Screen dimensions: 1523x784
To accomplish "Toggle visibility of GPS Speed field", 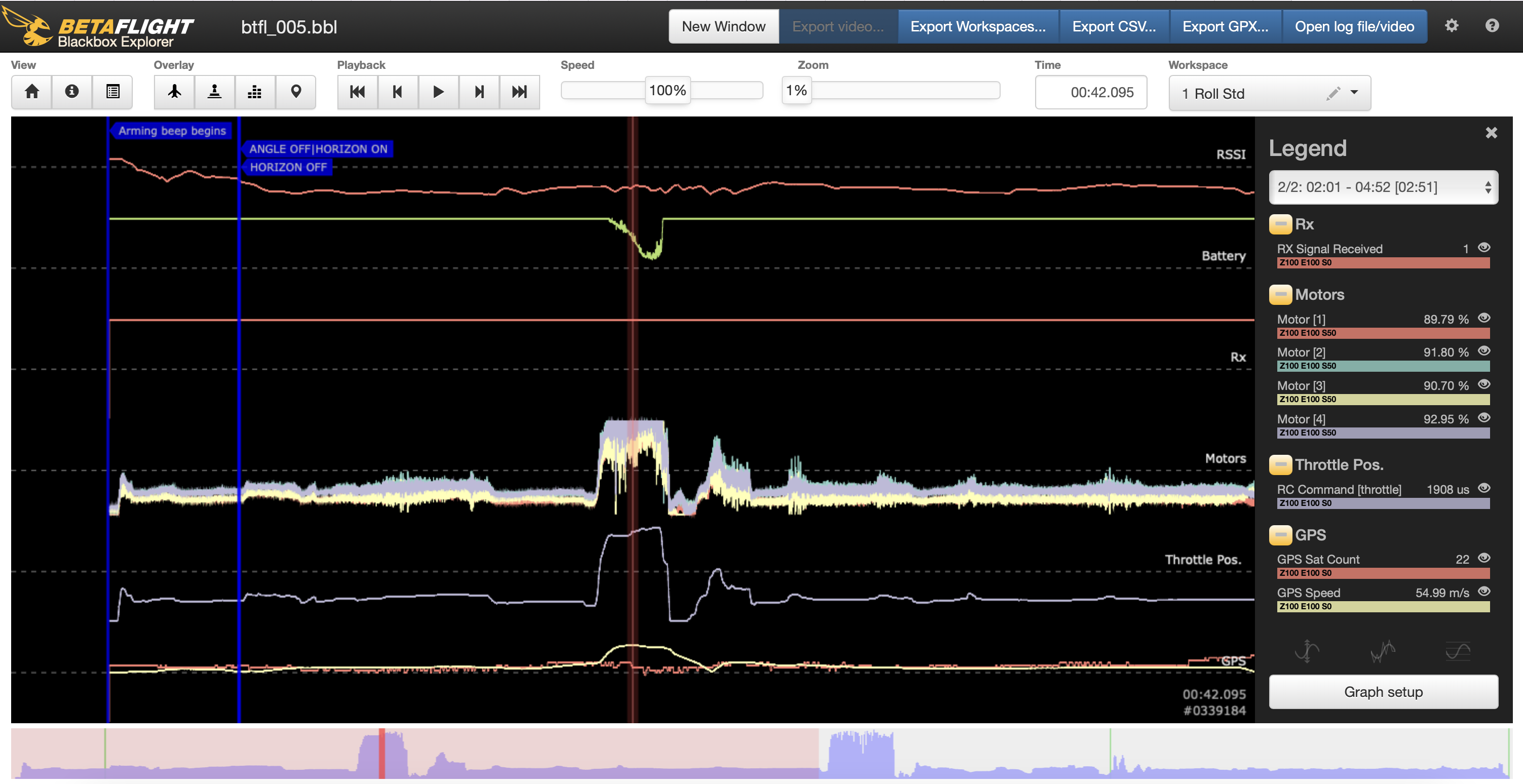I will point(1483,592).
